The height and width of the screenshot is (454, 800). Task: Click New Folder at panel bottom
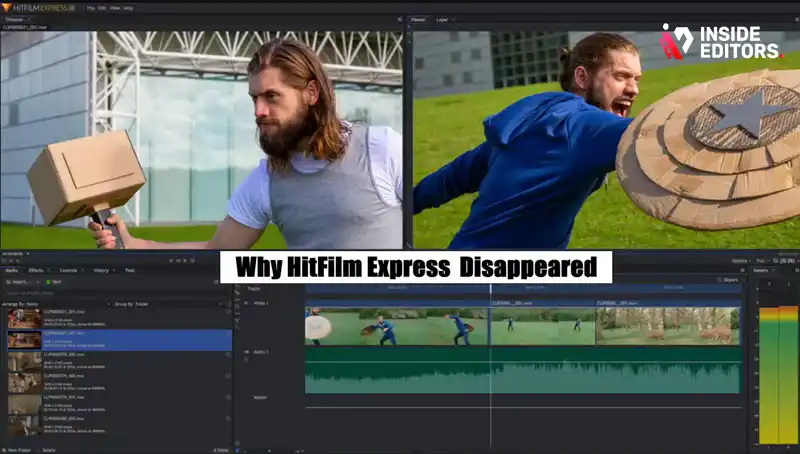click(x=16, y=450)
